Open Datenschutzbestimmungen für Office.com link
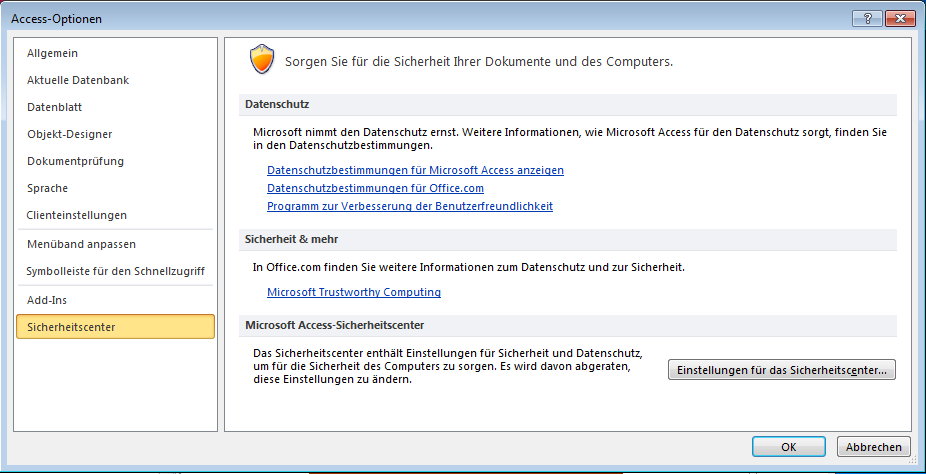 tap(375, 188)
